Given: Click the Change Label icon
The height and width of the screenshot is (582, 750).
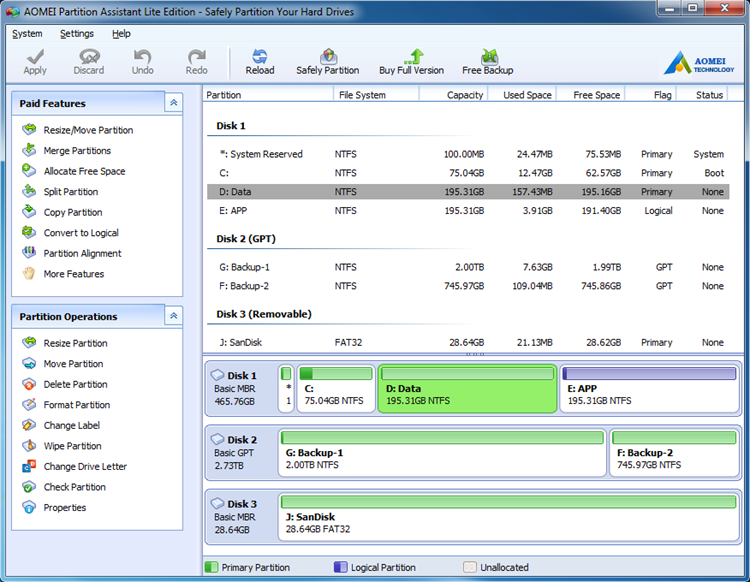Looking at the screenshot, I should pyautogui.click(x=29, y=425).
